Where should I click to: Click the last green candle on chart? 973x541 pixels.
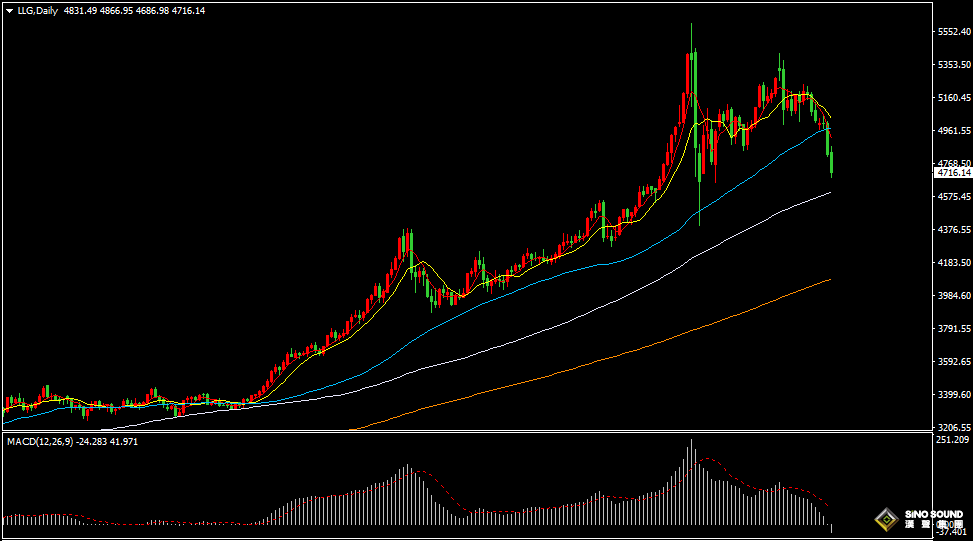832,165
